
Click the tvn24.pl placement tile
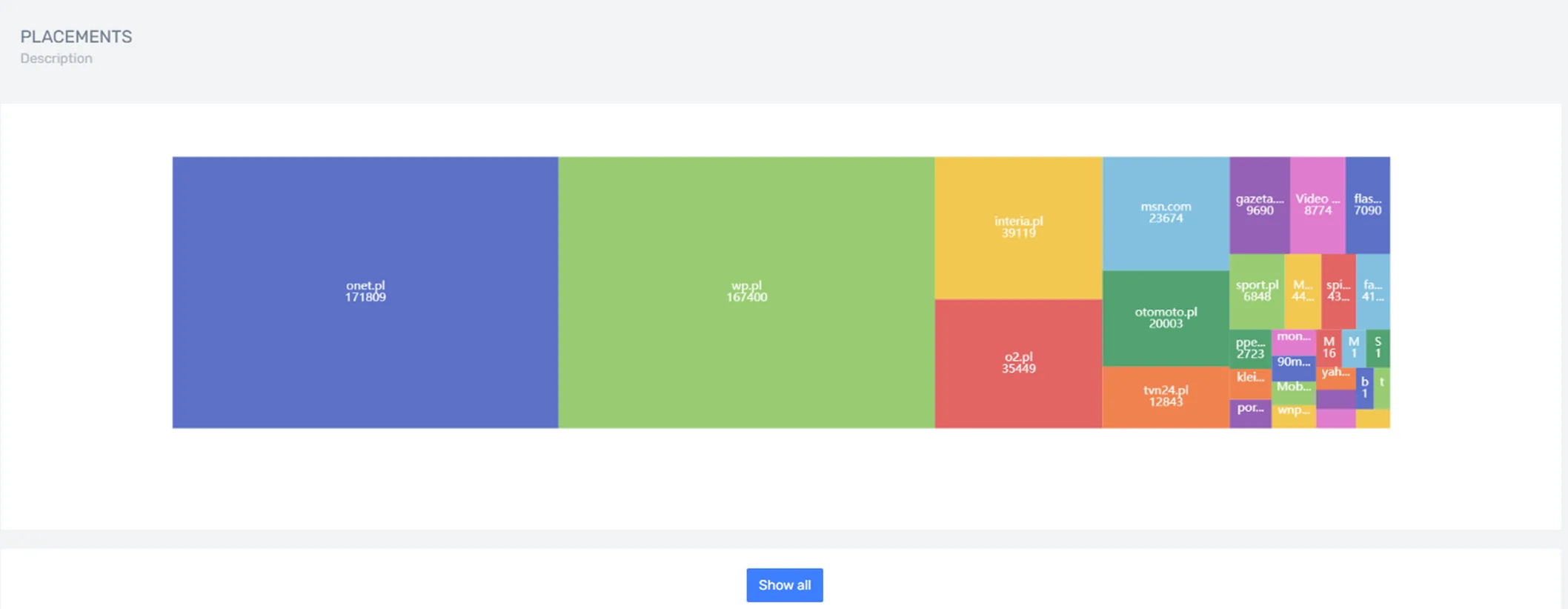[x=1166, y=396]
